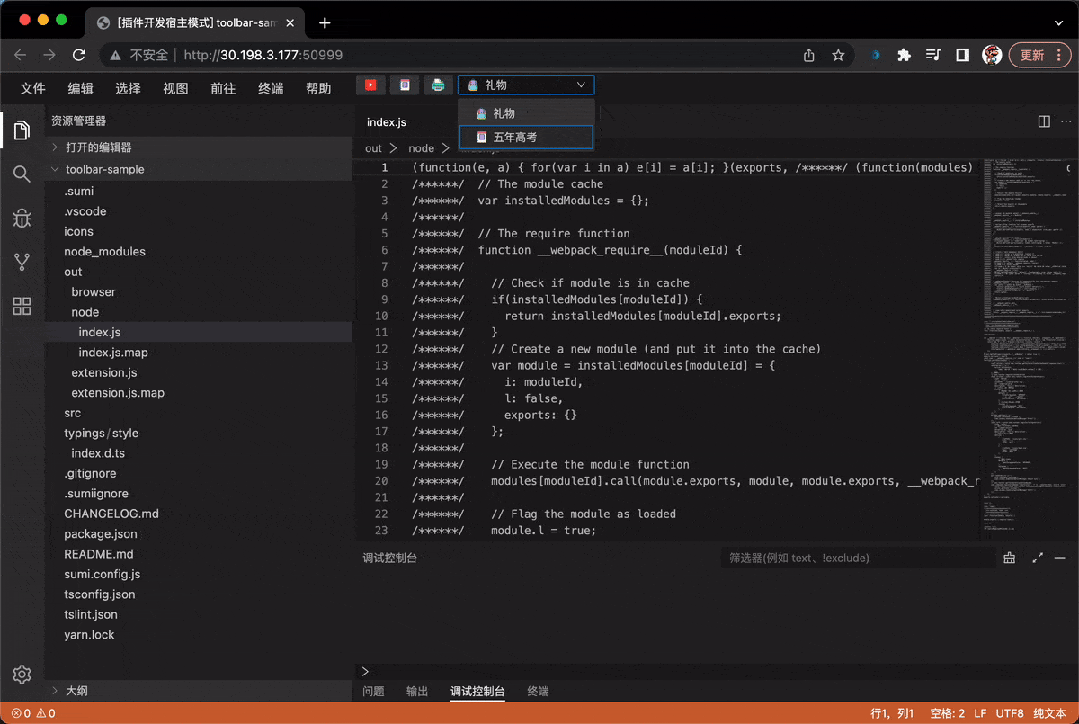
Task: Click UTF8 in the status bar
Action: coord(1009,713)
